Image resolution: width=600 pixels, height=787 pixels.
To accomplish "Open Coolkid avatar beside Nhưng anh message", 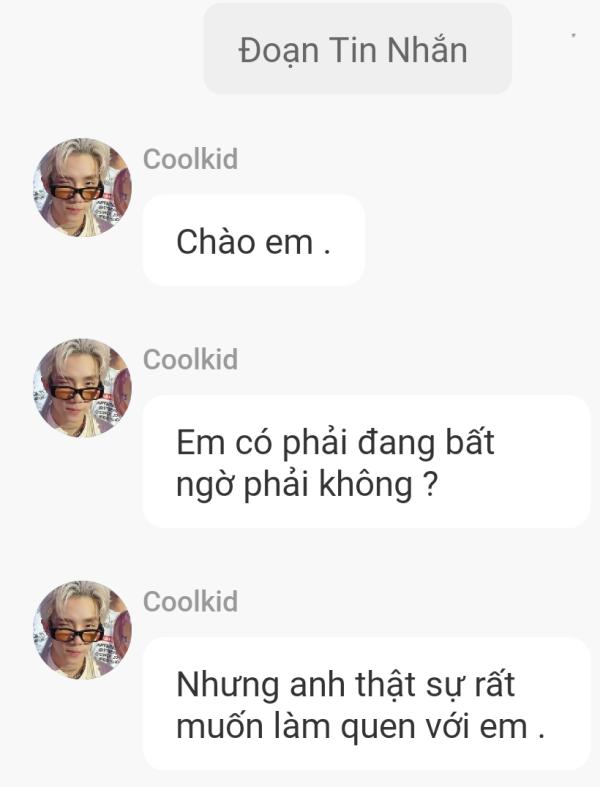I will tap(82, 630).
